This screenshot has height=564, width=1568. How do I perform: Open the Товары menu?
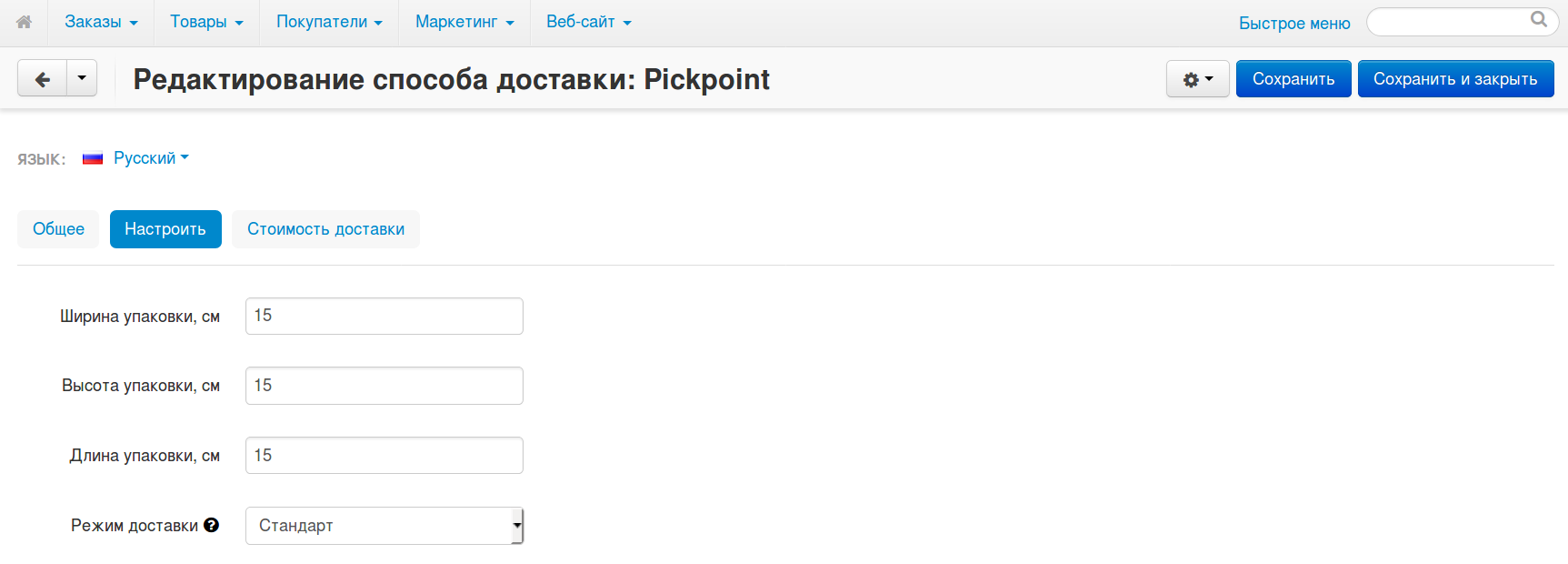point(206,22)
